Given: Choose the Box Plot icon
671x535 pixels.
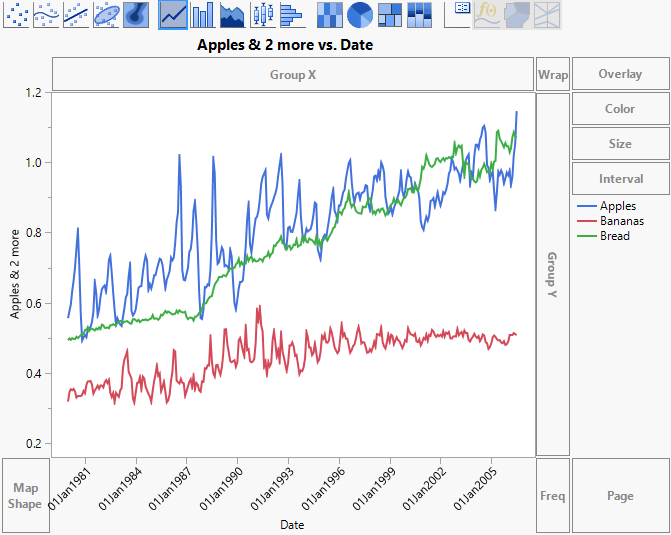Looking at the screenshot, I should pyautogui.click(x=262, y=14).
